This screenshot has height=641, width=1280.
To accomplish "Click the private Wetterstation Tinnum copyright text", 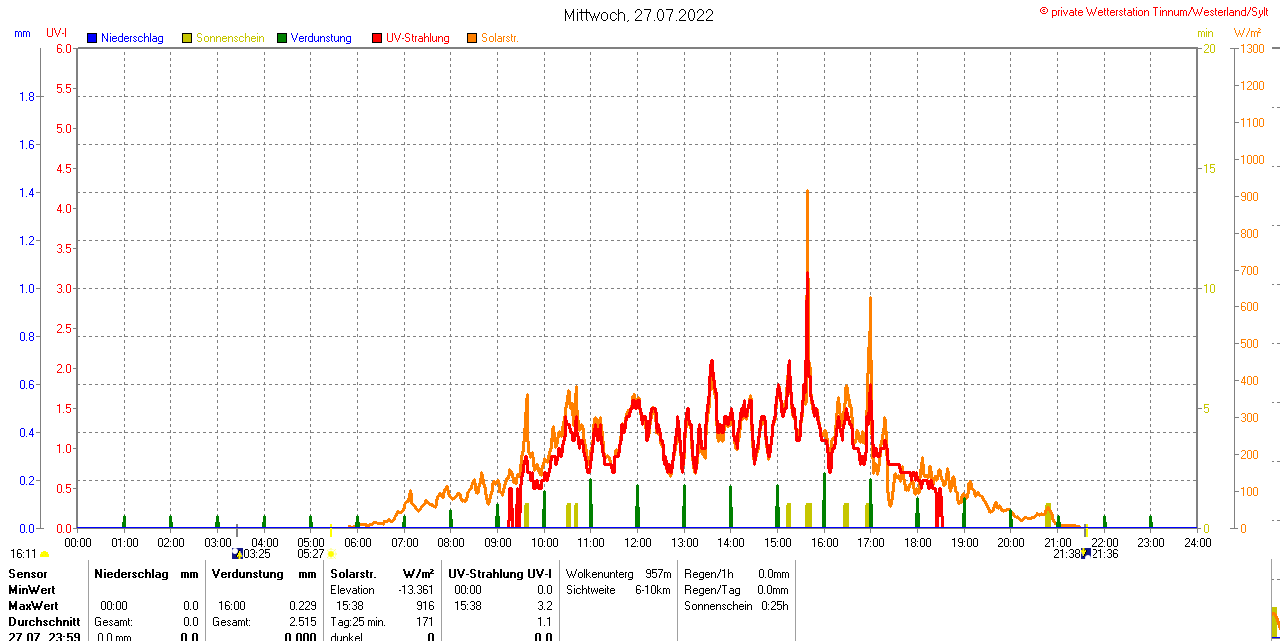I will [1158, 12].
